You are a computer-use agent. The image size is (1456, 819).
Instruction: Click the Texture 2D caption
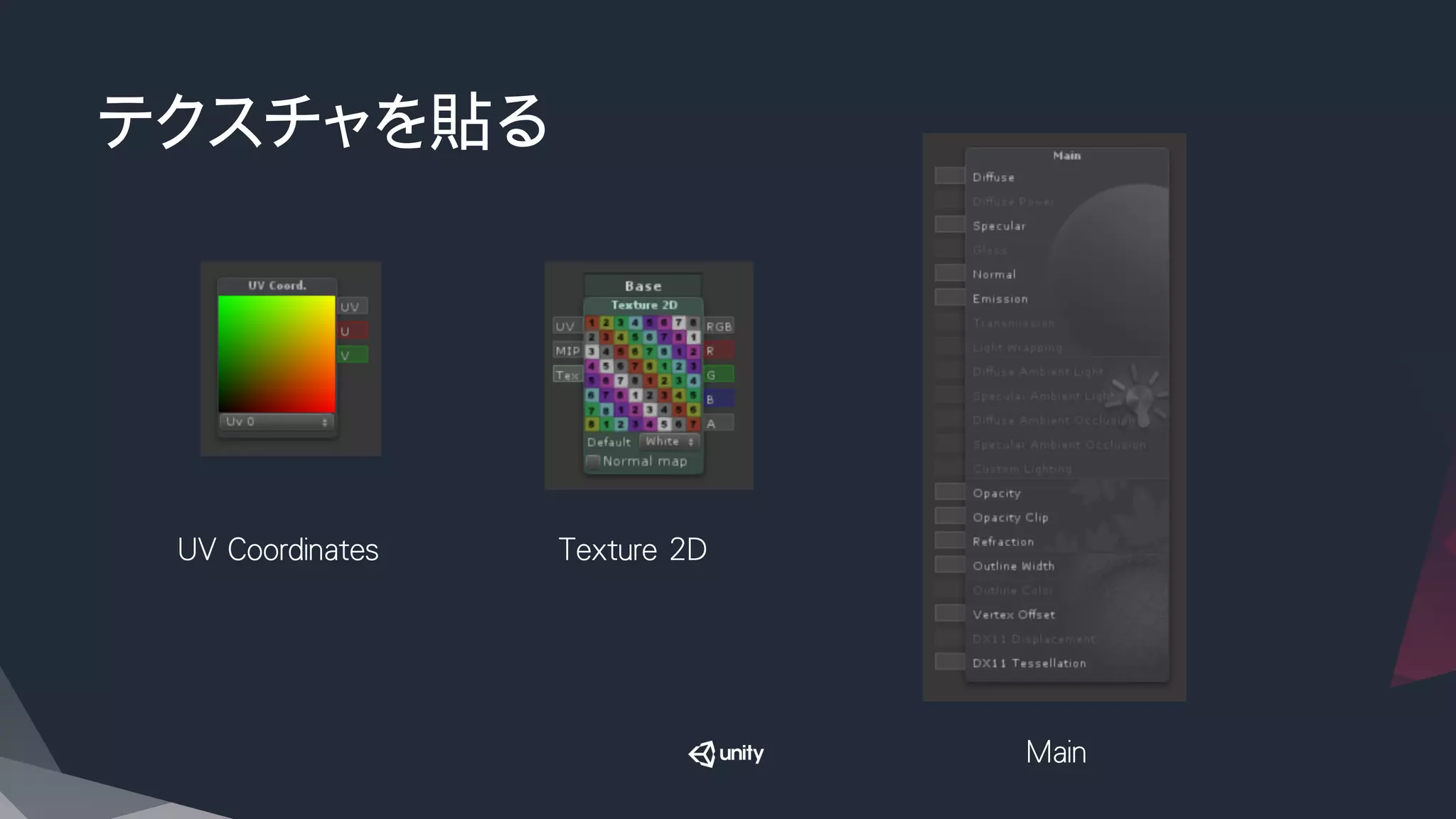point(633,550)
